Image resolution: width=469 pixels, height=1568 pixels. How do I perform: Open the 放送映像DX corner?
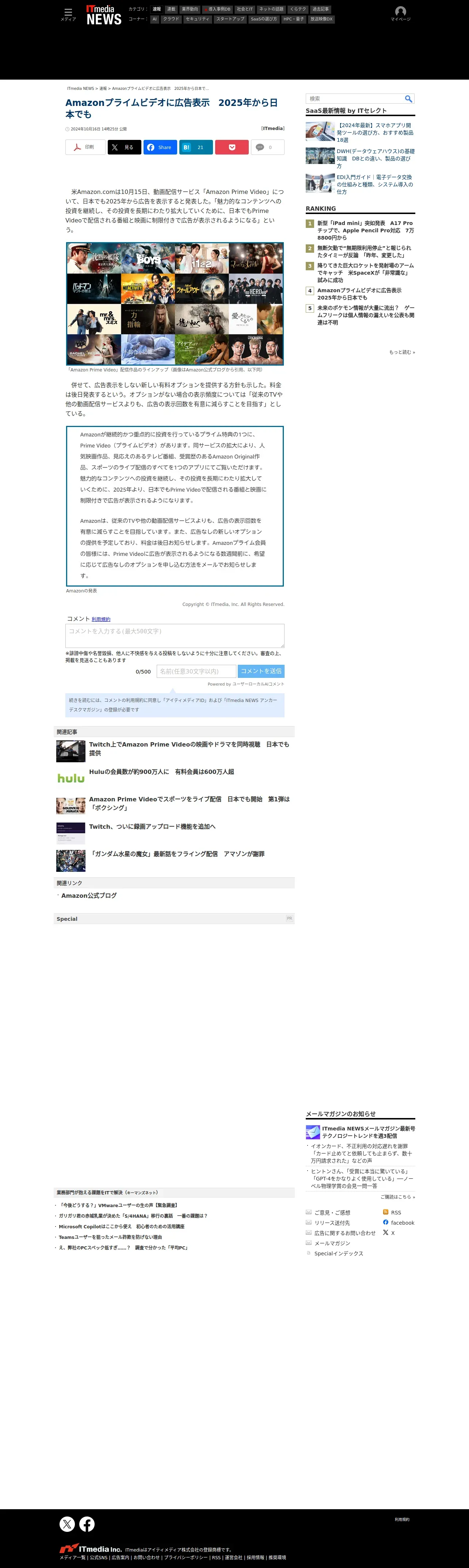[321, 19]
